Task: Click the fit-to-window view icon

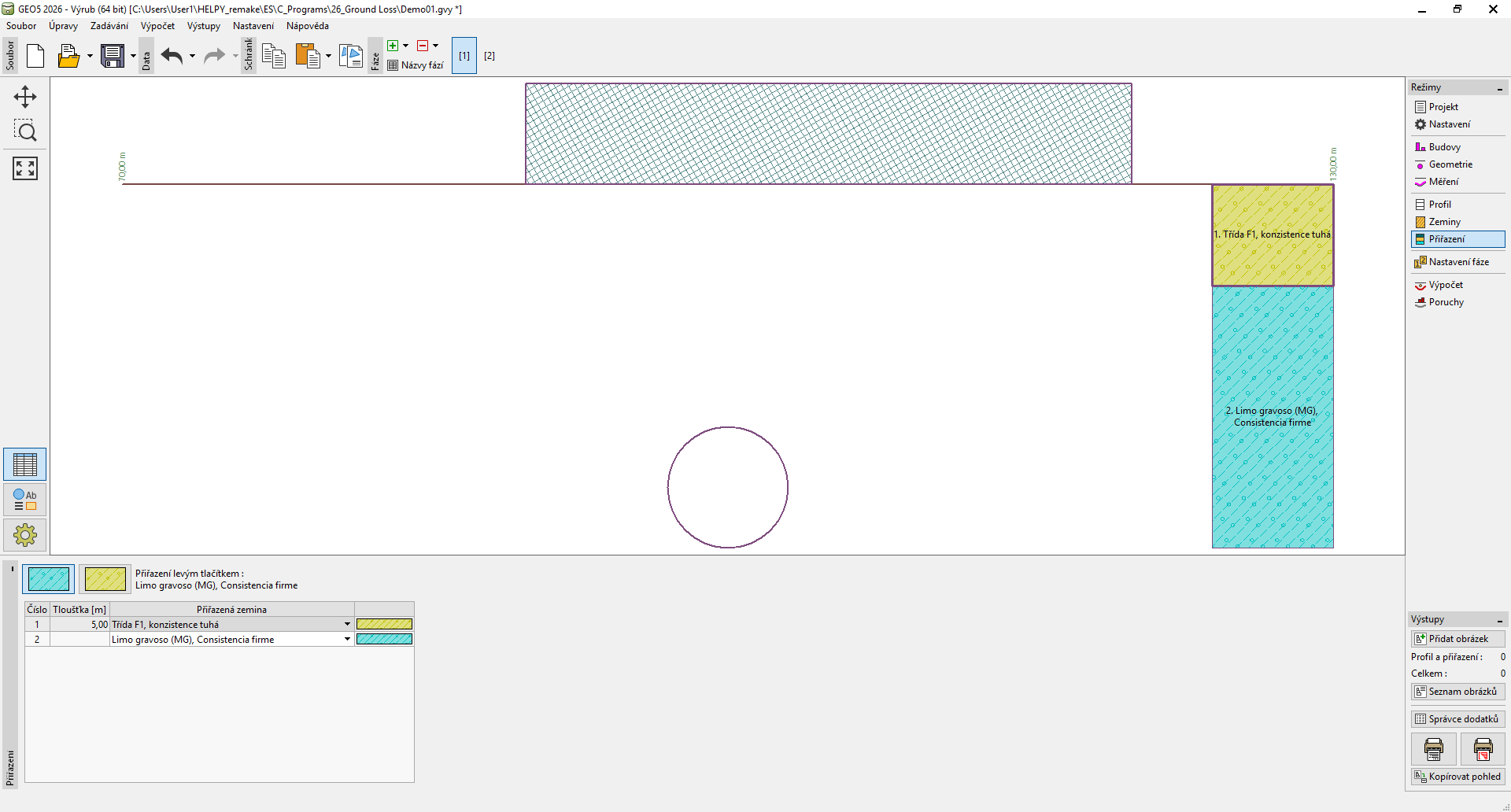Action: 25,168
